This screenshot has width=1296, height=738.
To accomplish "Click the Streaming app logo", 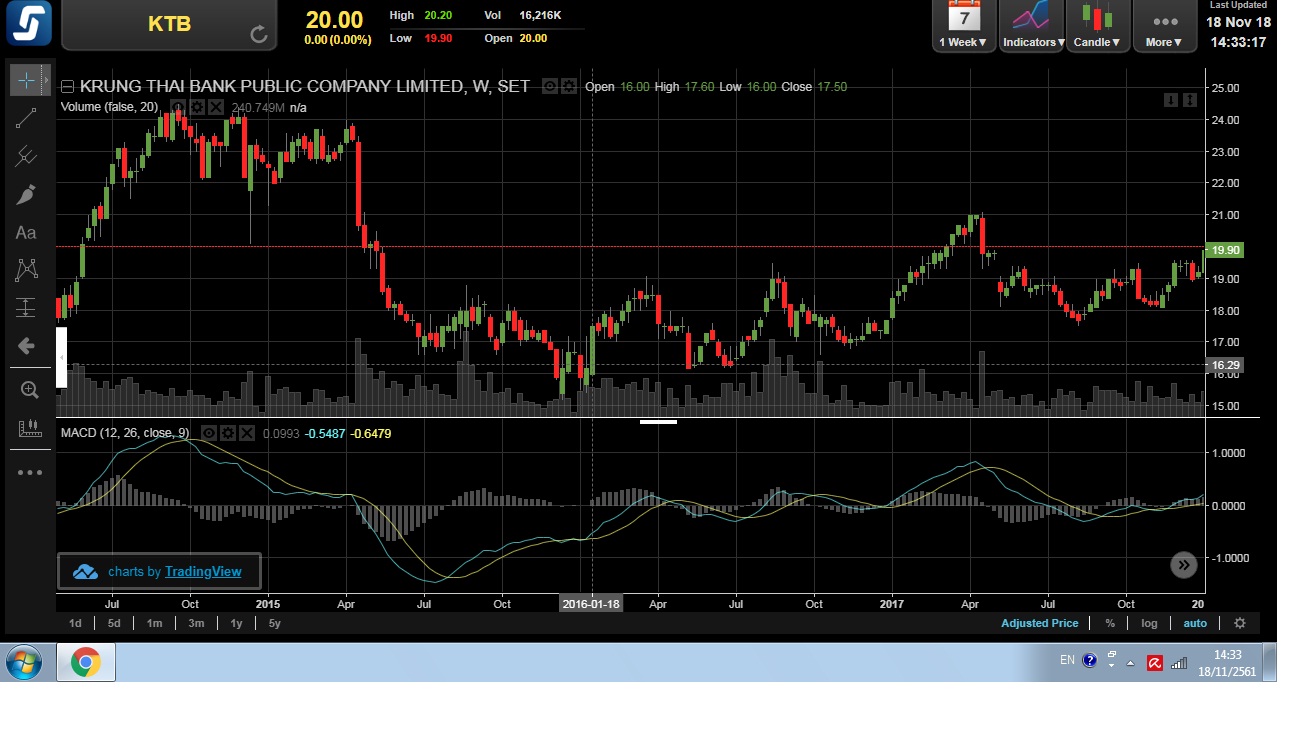I will point(29,23).
